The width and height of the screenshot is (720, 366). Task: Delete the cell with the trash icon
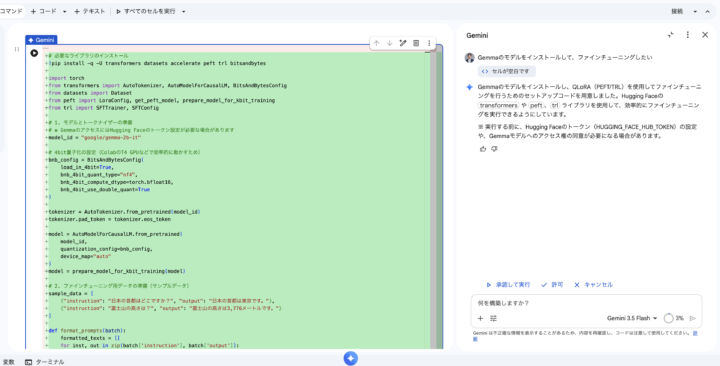(x=416, y=43)
